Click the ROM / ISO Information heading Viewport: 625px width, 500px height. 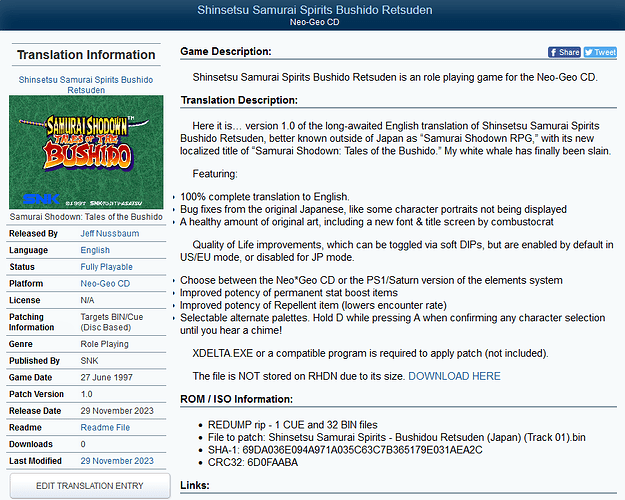pyautogui.click(x=236, y=399)
